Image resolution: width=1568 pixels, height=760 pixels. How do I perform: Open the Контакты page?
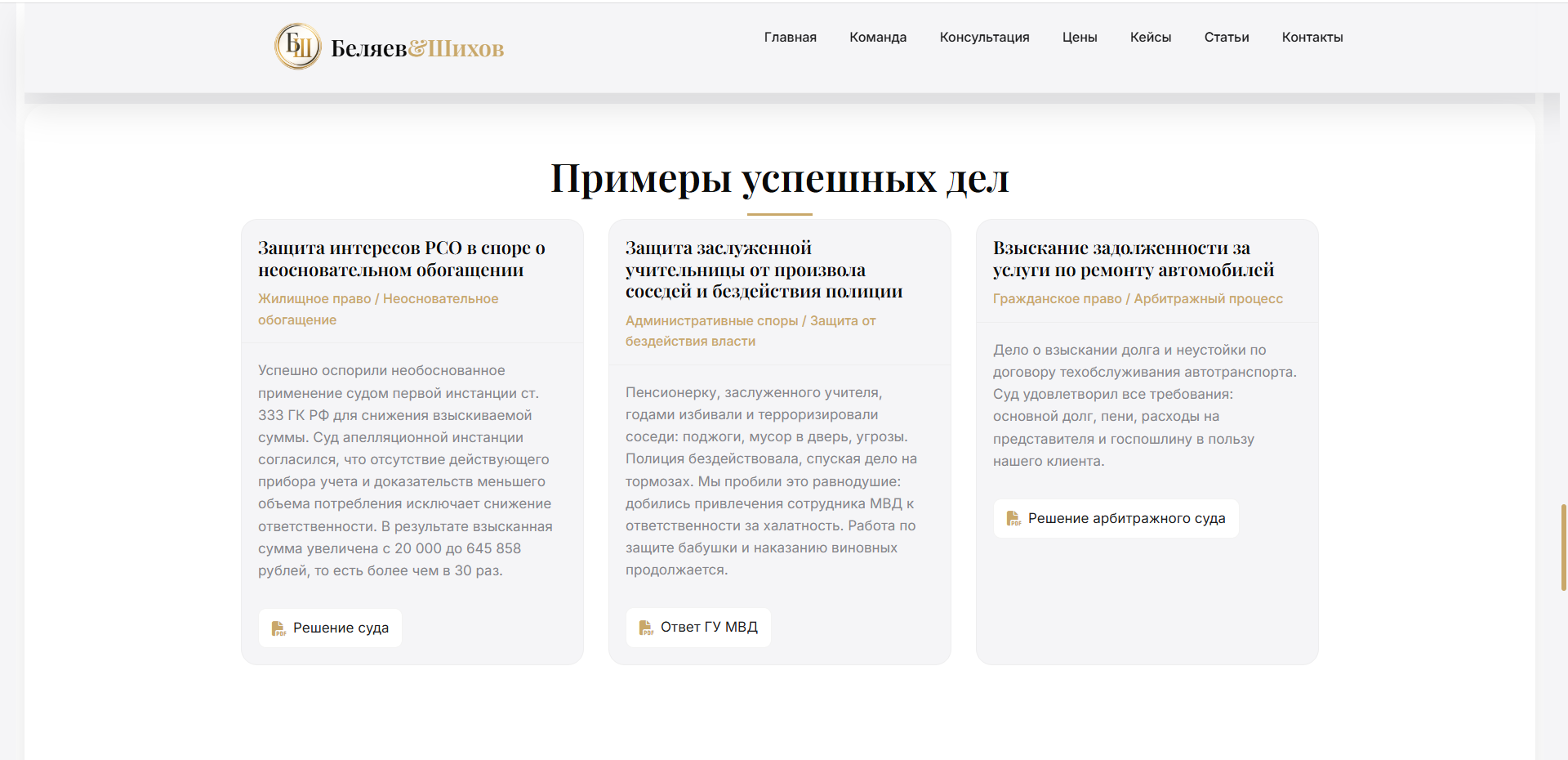click(x=1312, y=38)
